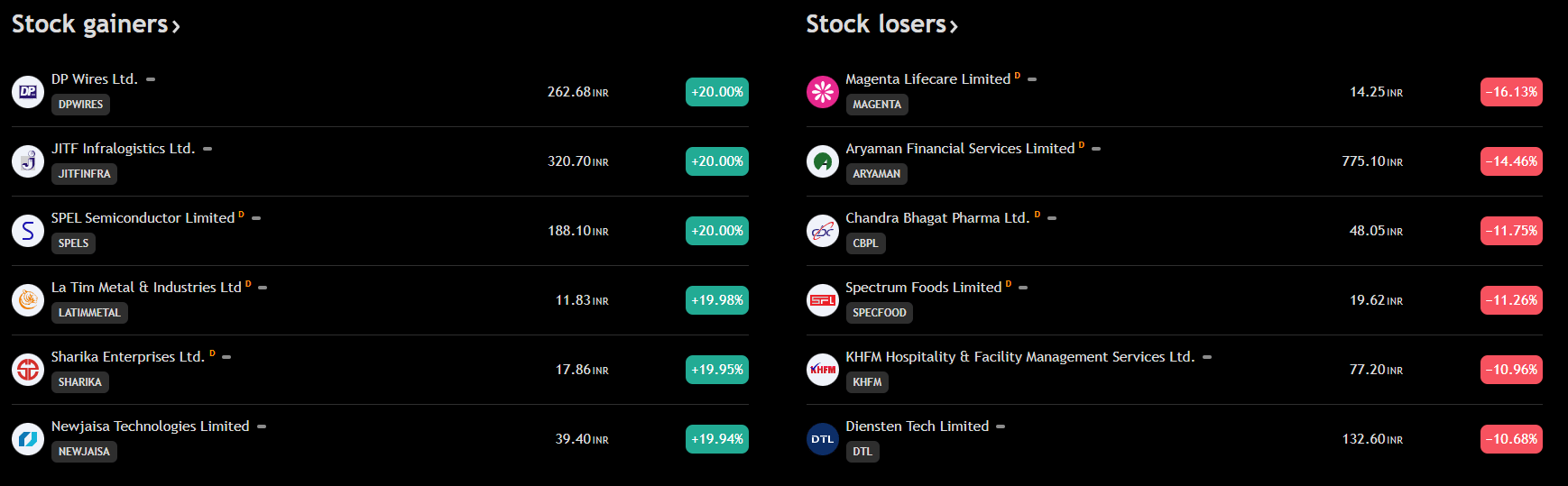Open Newjaisa Technologies Limited stock page
This screenshot has width=1568, height=486.
(150, 426)
